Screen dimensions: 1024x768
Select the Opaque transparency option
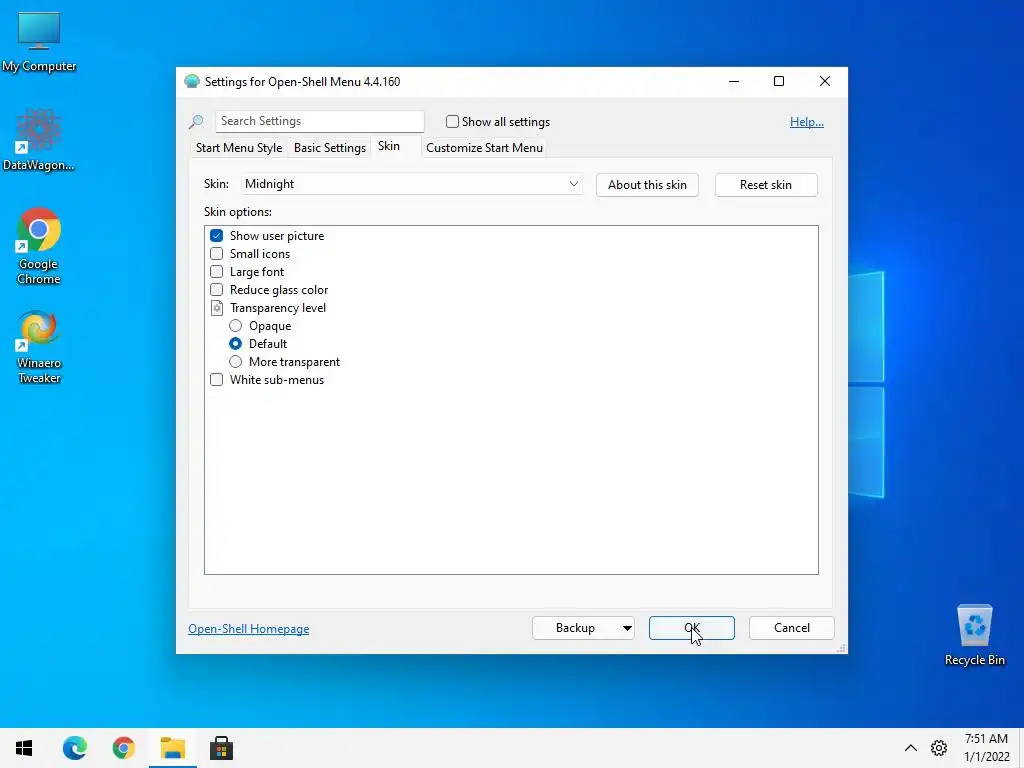[x=235, y=326]
